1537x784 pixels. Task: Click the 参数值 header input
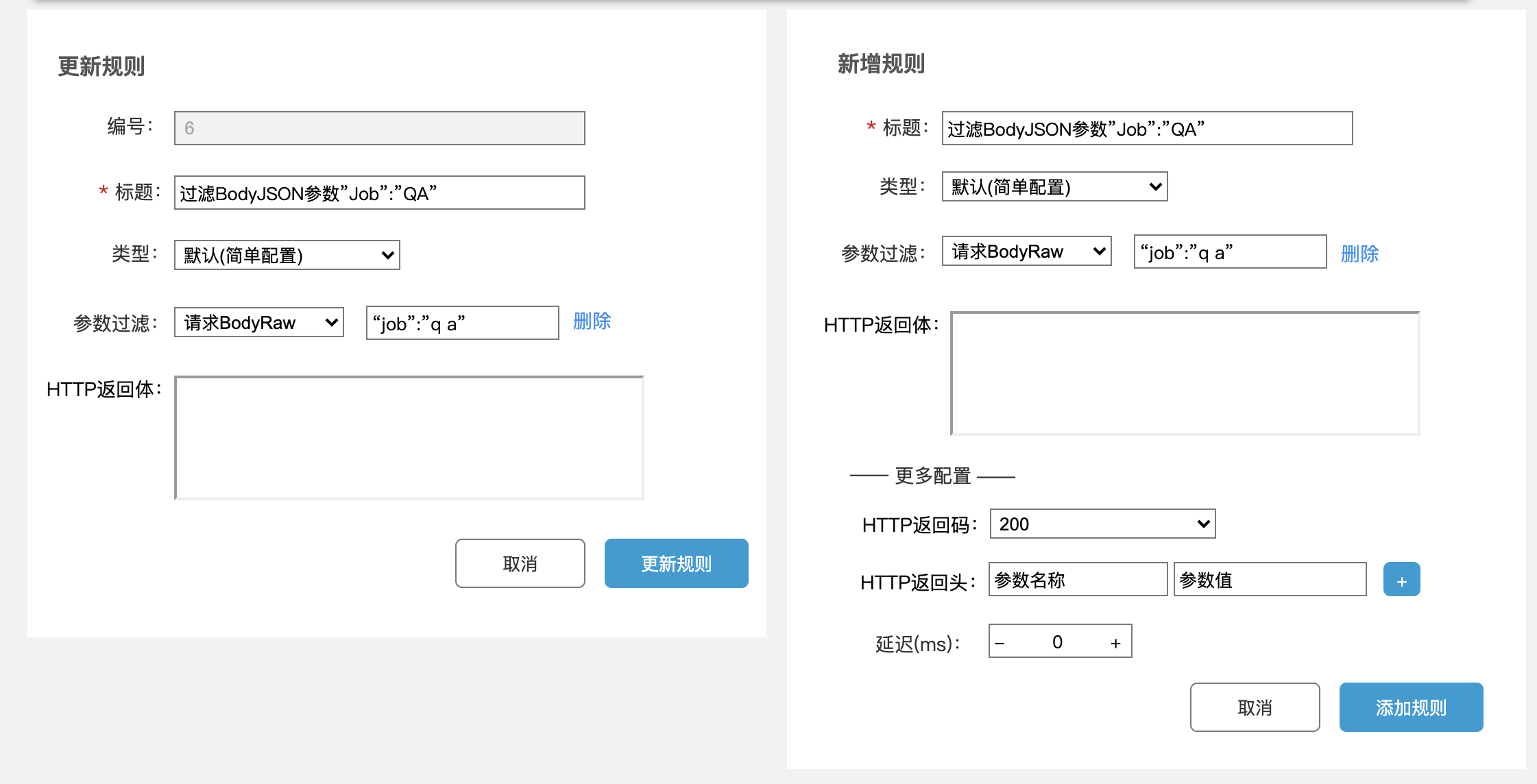[x=1269, y=580]
